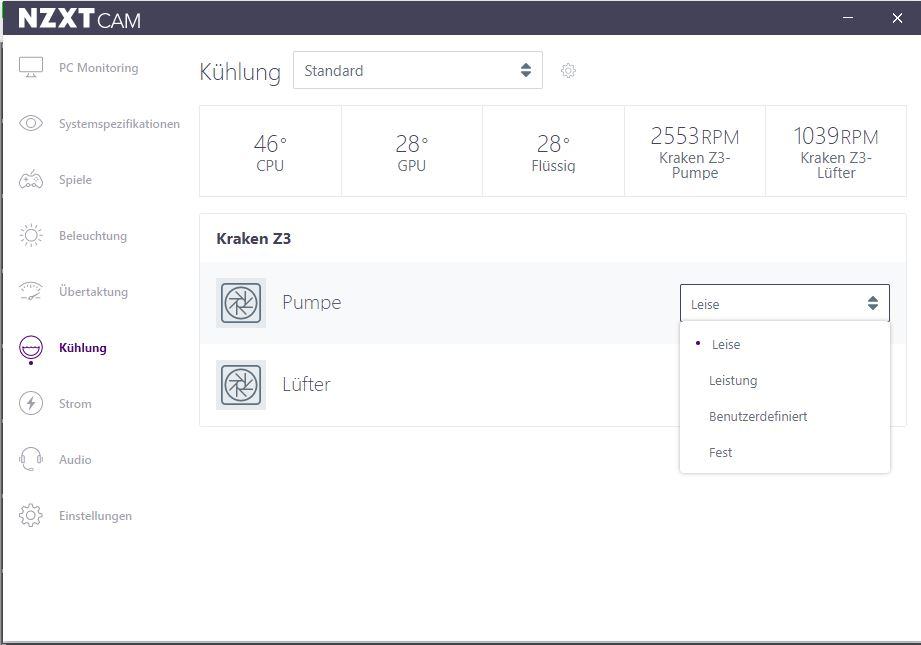Click the Pumpe fan icon

[x=241, y=303]
